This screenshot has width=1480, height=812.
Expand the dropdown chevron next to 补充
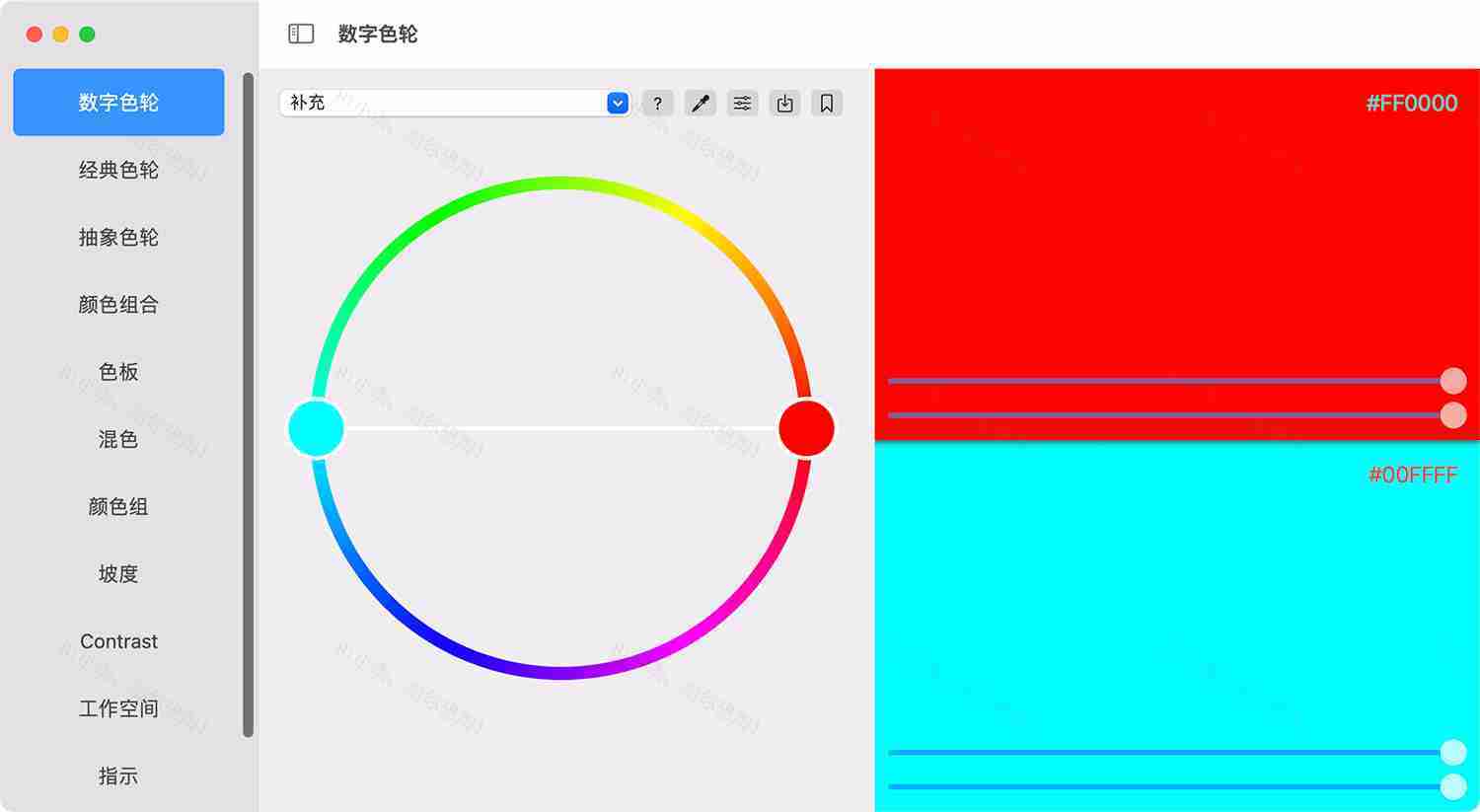pyautogui.click(x=617, y=102)
